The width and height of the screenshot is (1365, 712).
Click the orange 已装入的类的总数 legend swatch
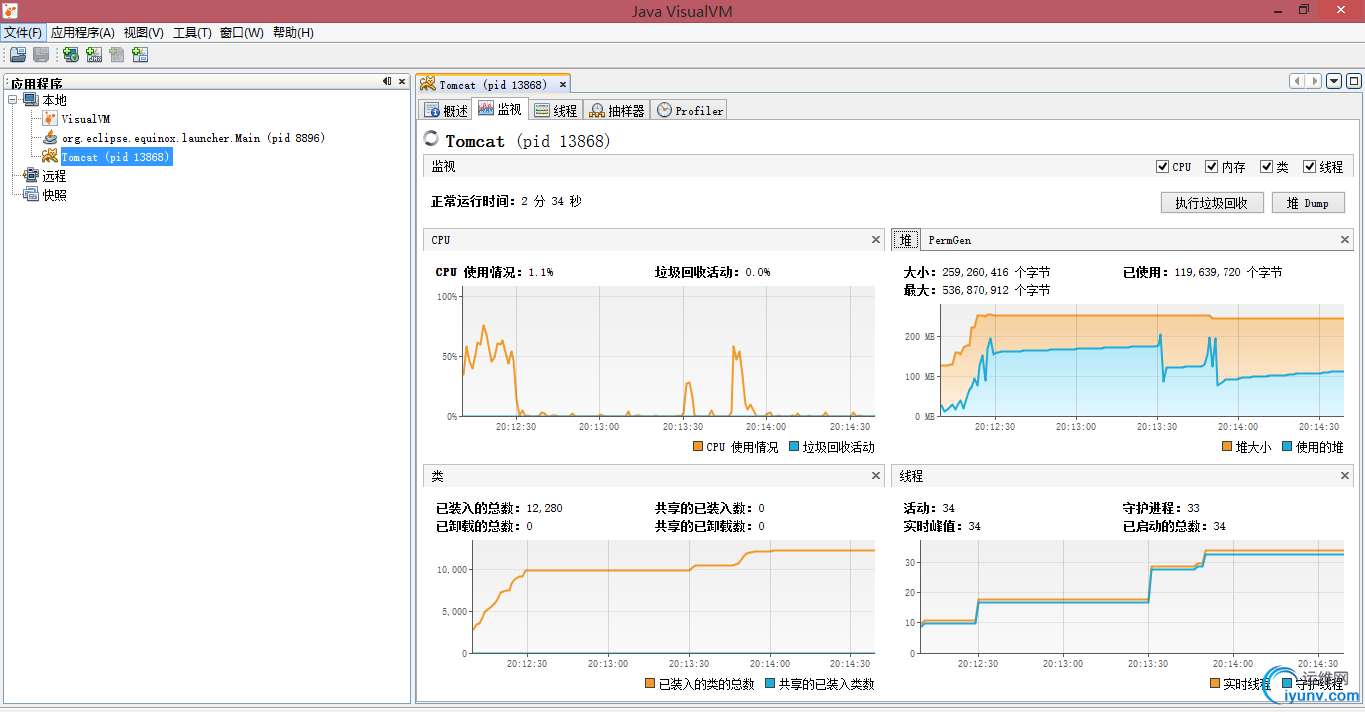[x=650, y=684]
